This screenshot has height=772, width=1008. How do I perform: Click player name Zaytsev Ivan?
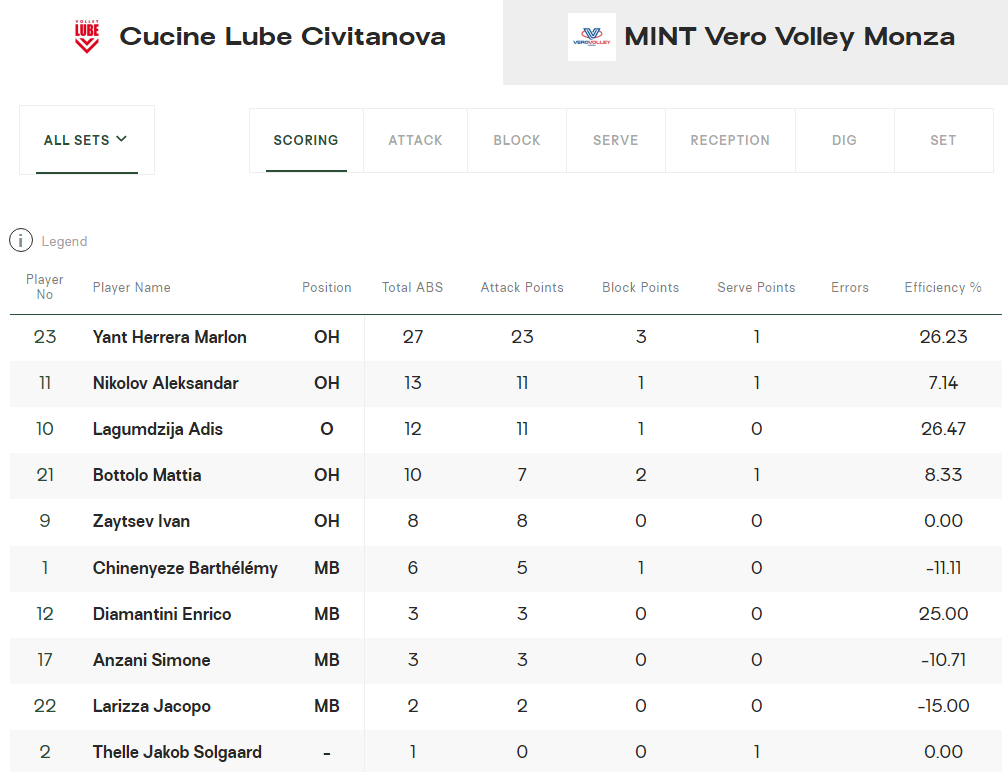(141, 521)
